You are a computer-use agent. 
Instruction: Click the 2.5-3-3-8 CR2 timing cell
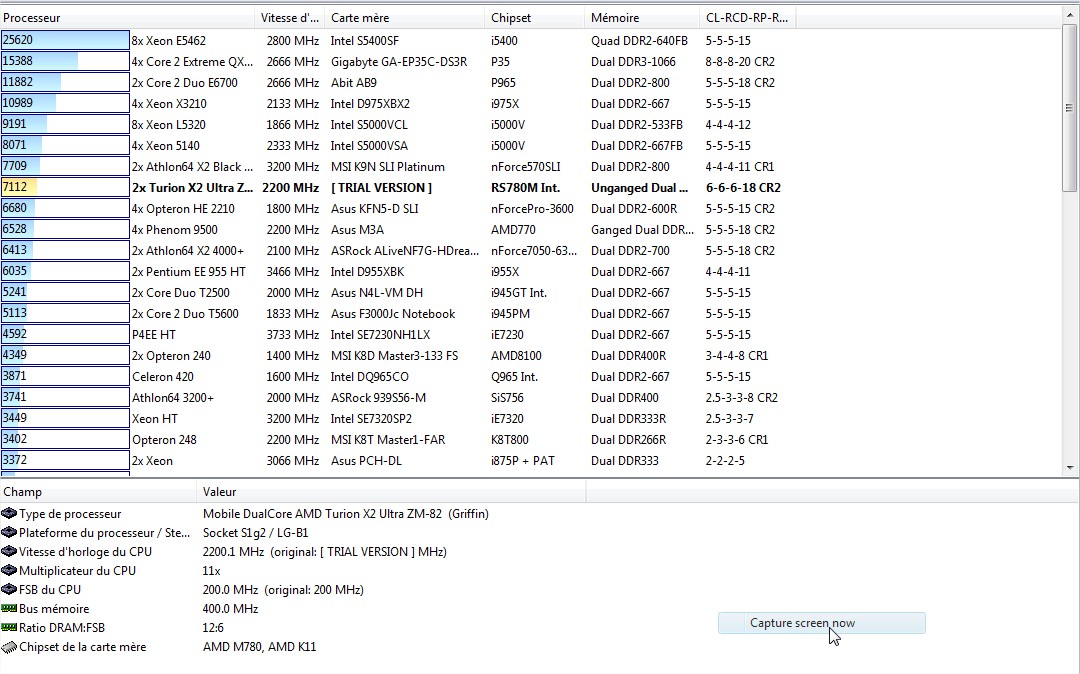(742, 398)
